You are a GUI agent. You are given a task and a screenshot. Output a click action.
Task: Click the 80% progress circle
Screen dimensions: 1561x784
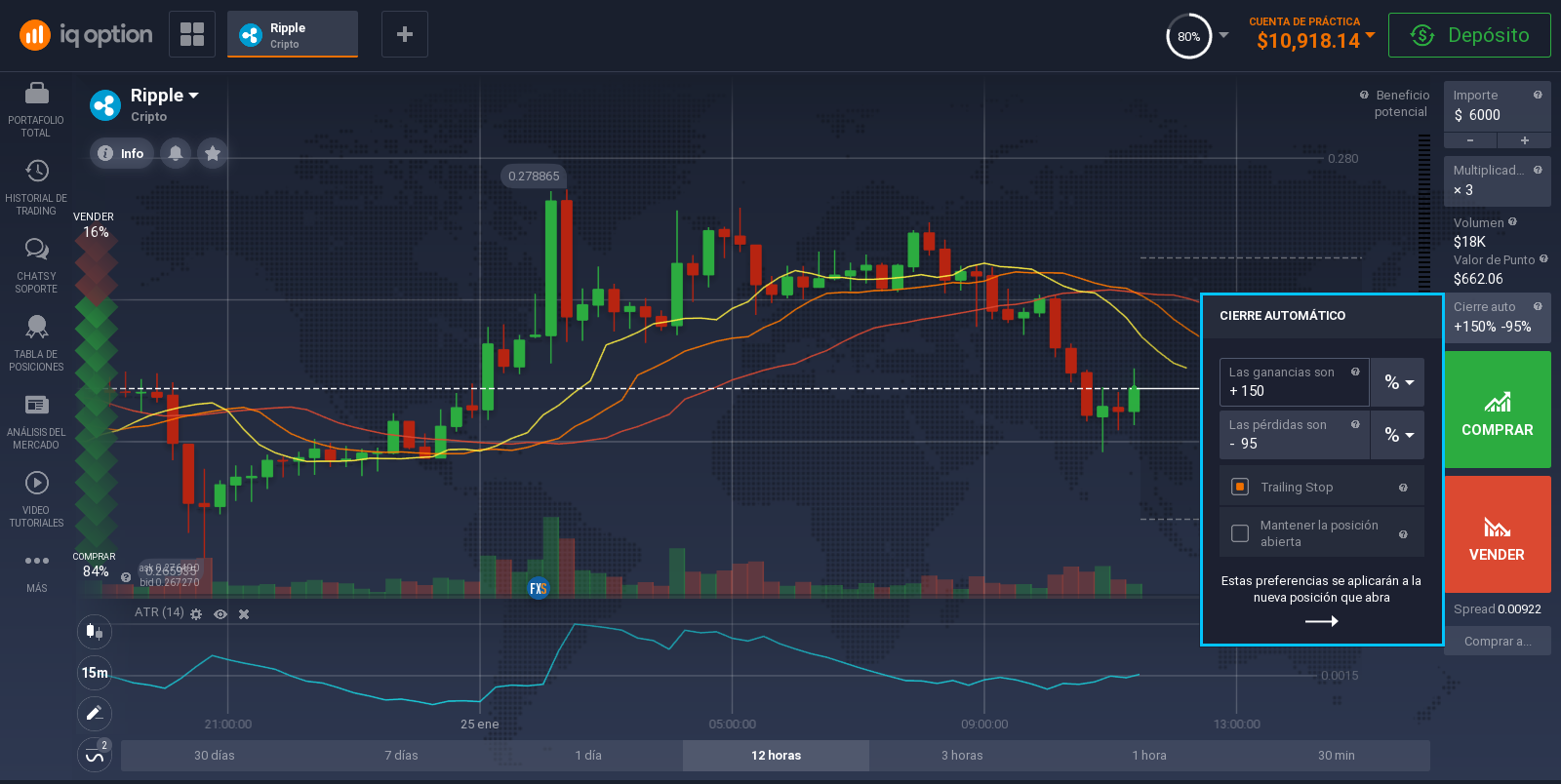coord(1188,36)
